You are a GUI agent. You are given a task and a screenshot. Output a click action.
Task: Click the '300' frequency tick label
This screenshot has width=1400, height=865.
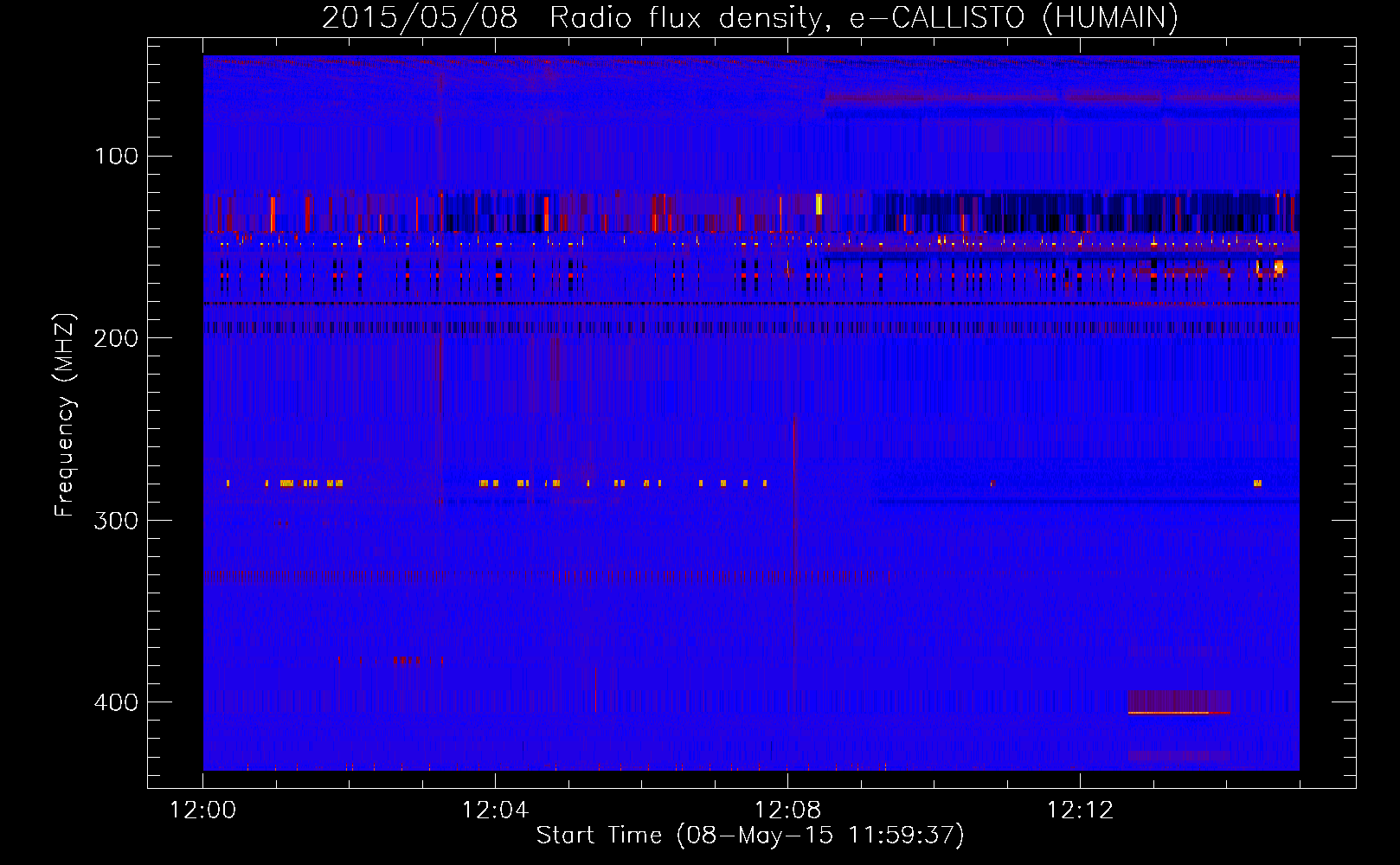coord(116,520)
